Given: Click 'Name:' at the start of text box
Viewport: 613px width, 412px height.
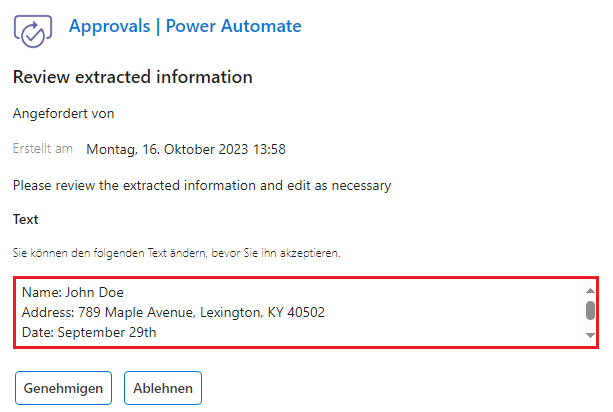Looking at the screenshot, I should click(x=41, y=292).
